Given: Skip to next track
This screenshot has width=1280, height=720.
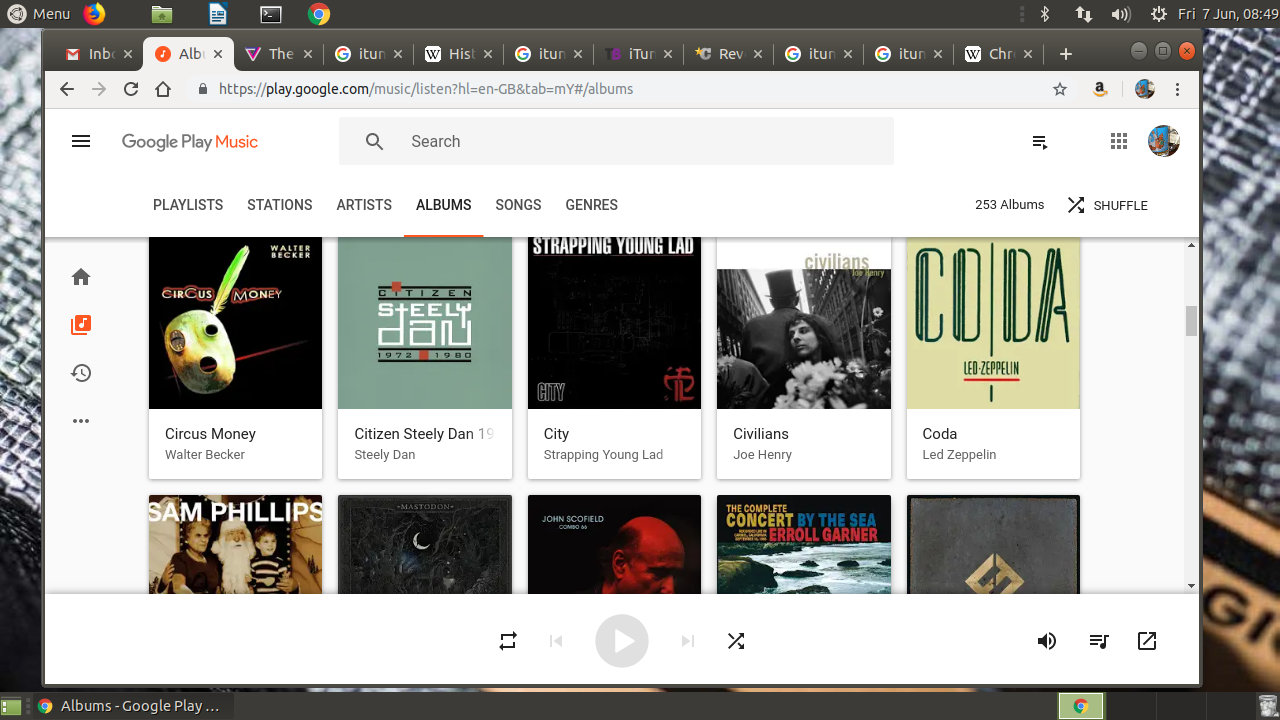Looking at the screenshot, I should [688, 641].
